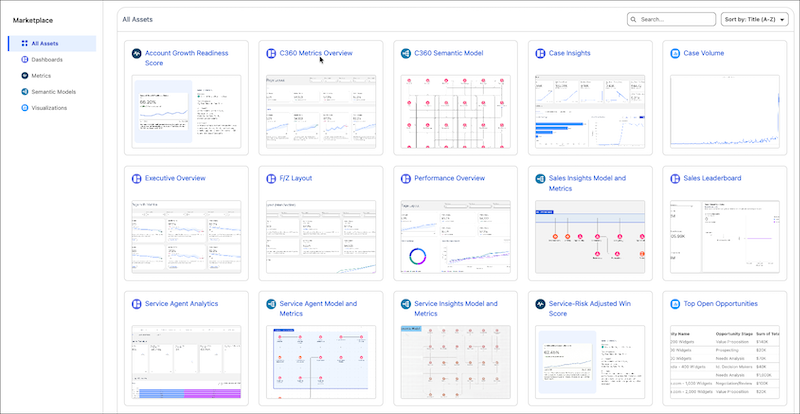Image resolution: width=800 pixels, height=414 pixels.
Task: Open Sales Insights Model and Metrics link
Action: (587, 183)
